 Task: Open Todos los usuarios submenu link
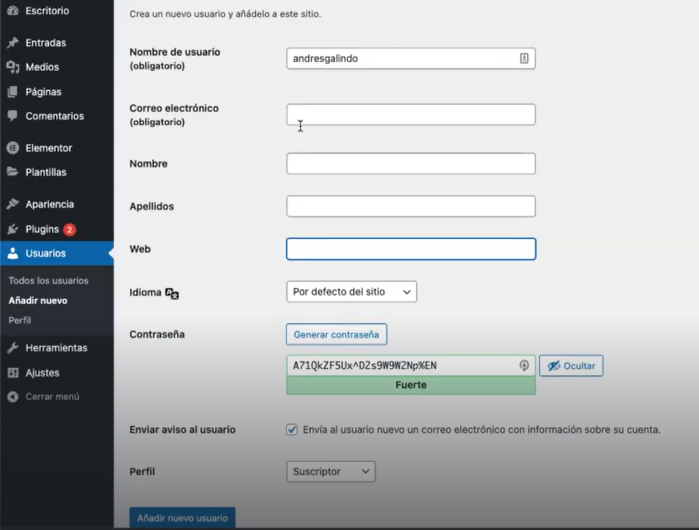48,280
